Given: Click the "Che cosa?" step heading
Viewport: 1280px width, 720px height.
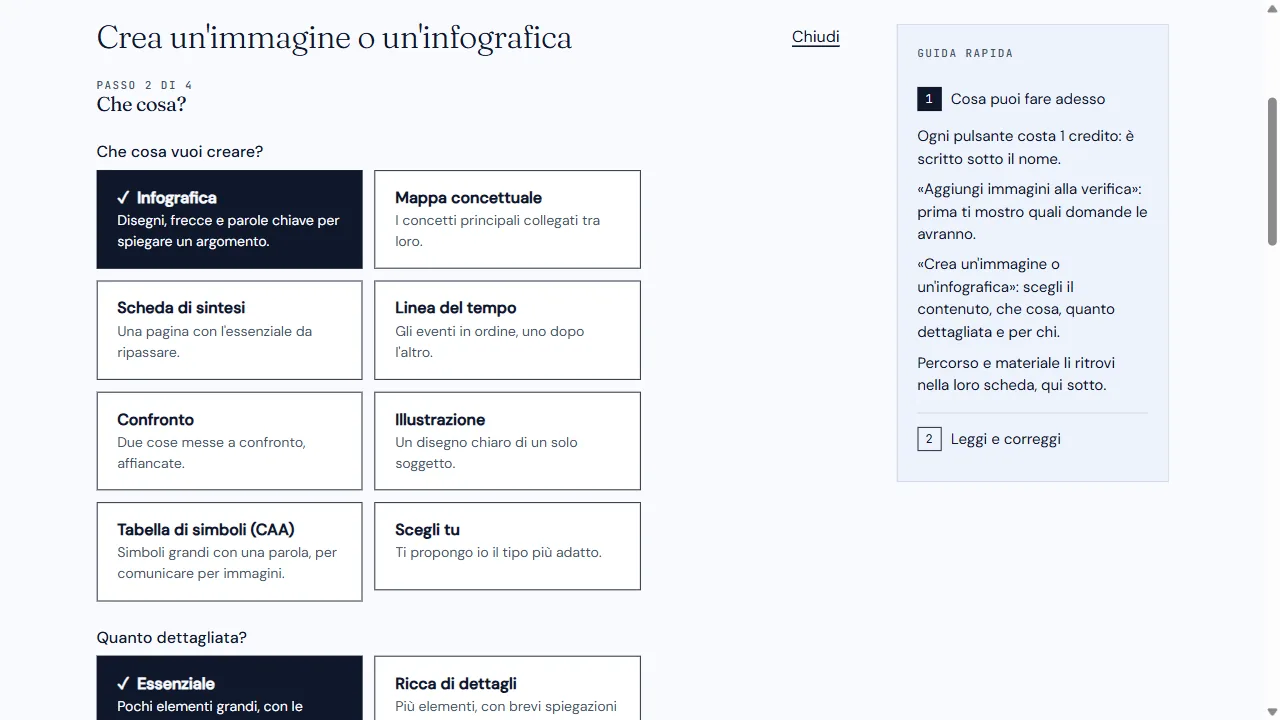Looking at the screenshot, I should [x=141, y=105].
